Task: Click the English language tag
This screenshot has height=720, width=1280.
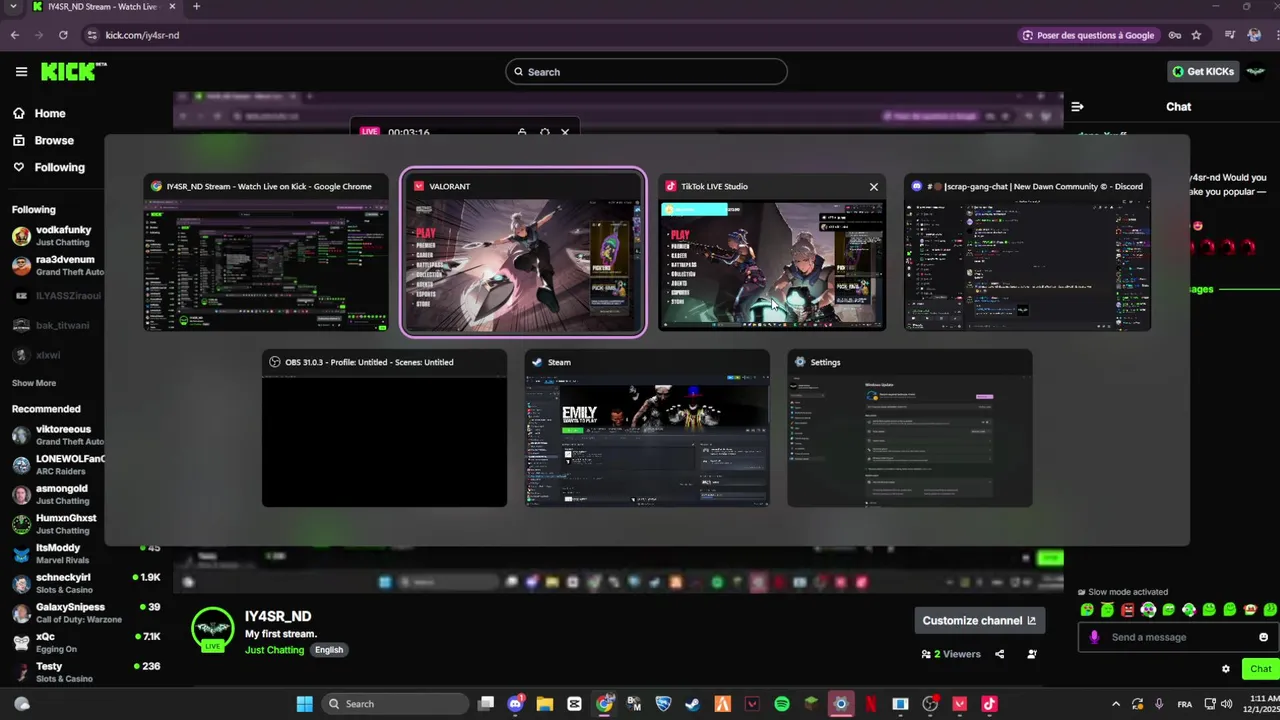Action: (329, 650)
